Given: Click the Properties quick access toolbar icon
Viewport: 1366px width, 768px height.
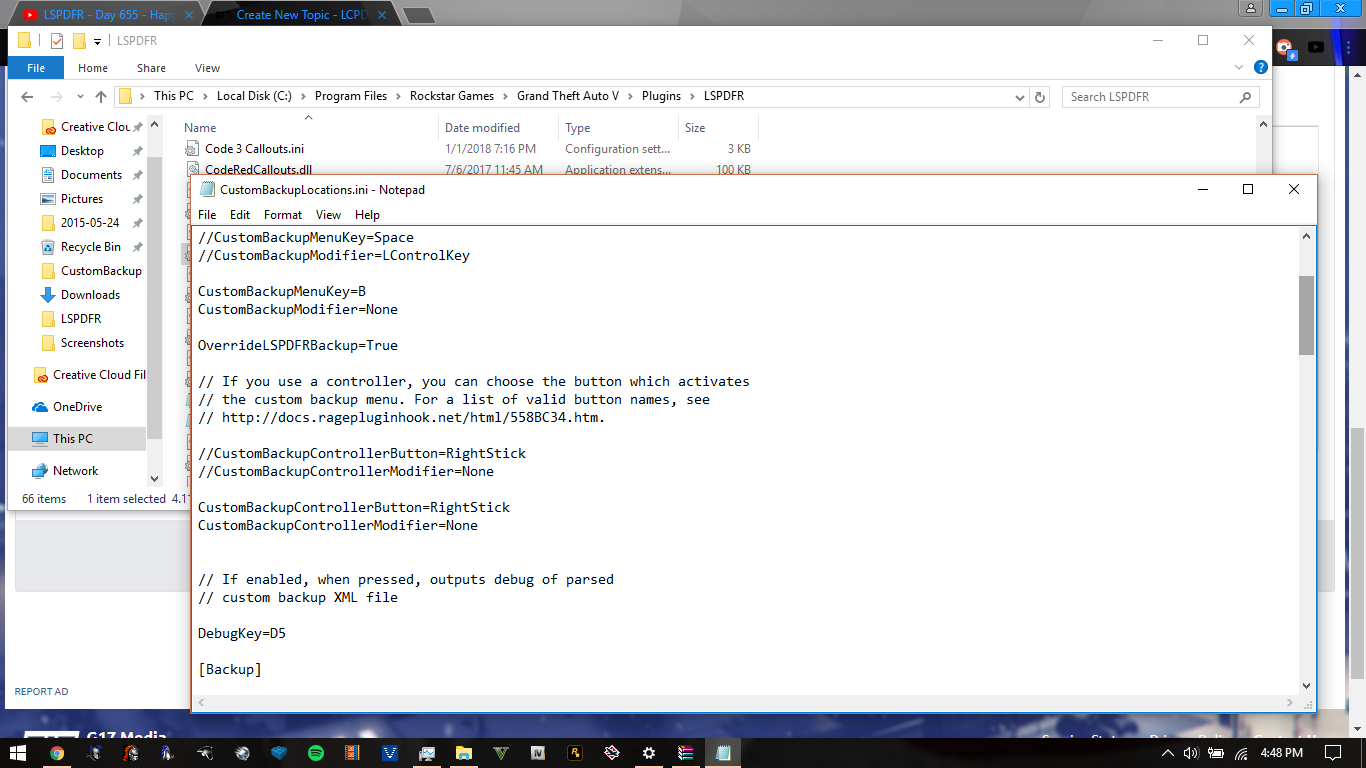Looking at the screenshot, I should click(x=57, y=41).
